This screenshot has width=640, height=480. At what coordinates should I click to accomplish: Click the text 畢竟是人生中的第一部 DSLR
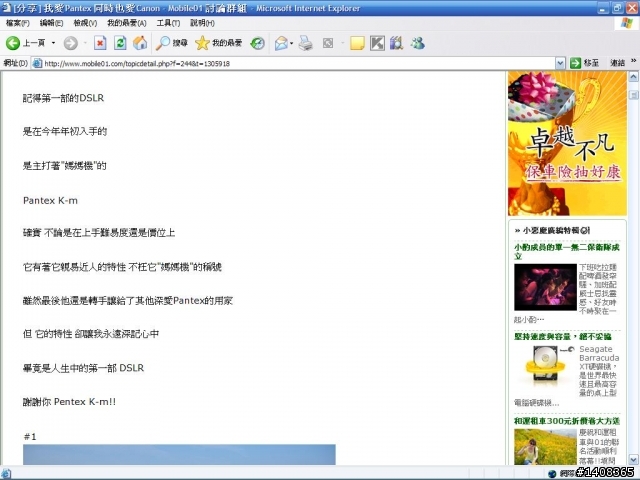(83, 368)
